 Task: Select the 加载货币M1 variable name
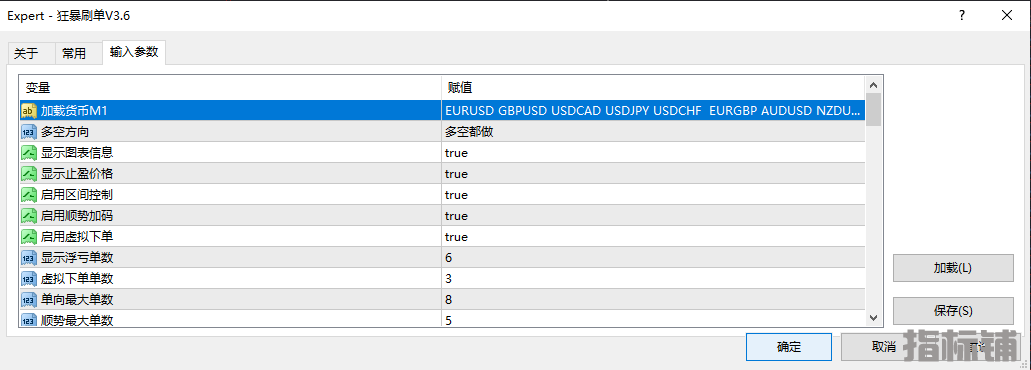[74, 111]
